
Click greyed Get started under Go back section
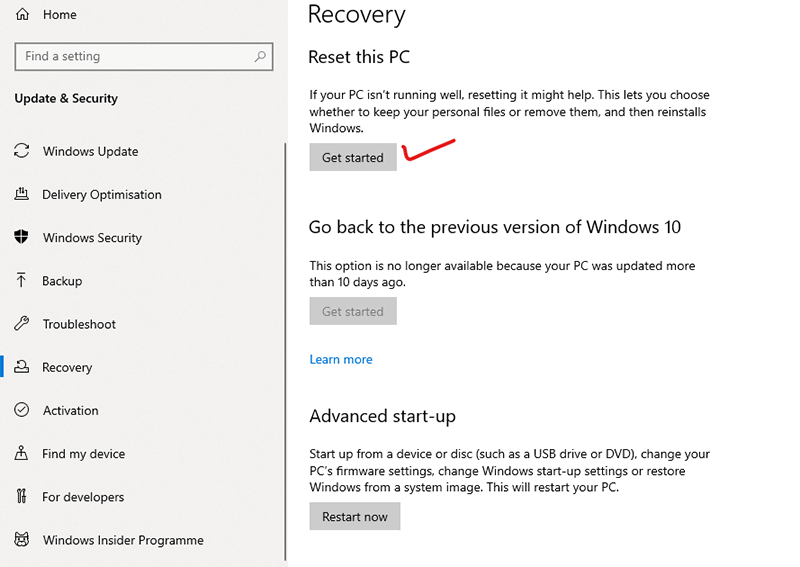(x=353, y=311)
